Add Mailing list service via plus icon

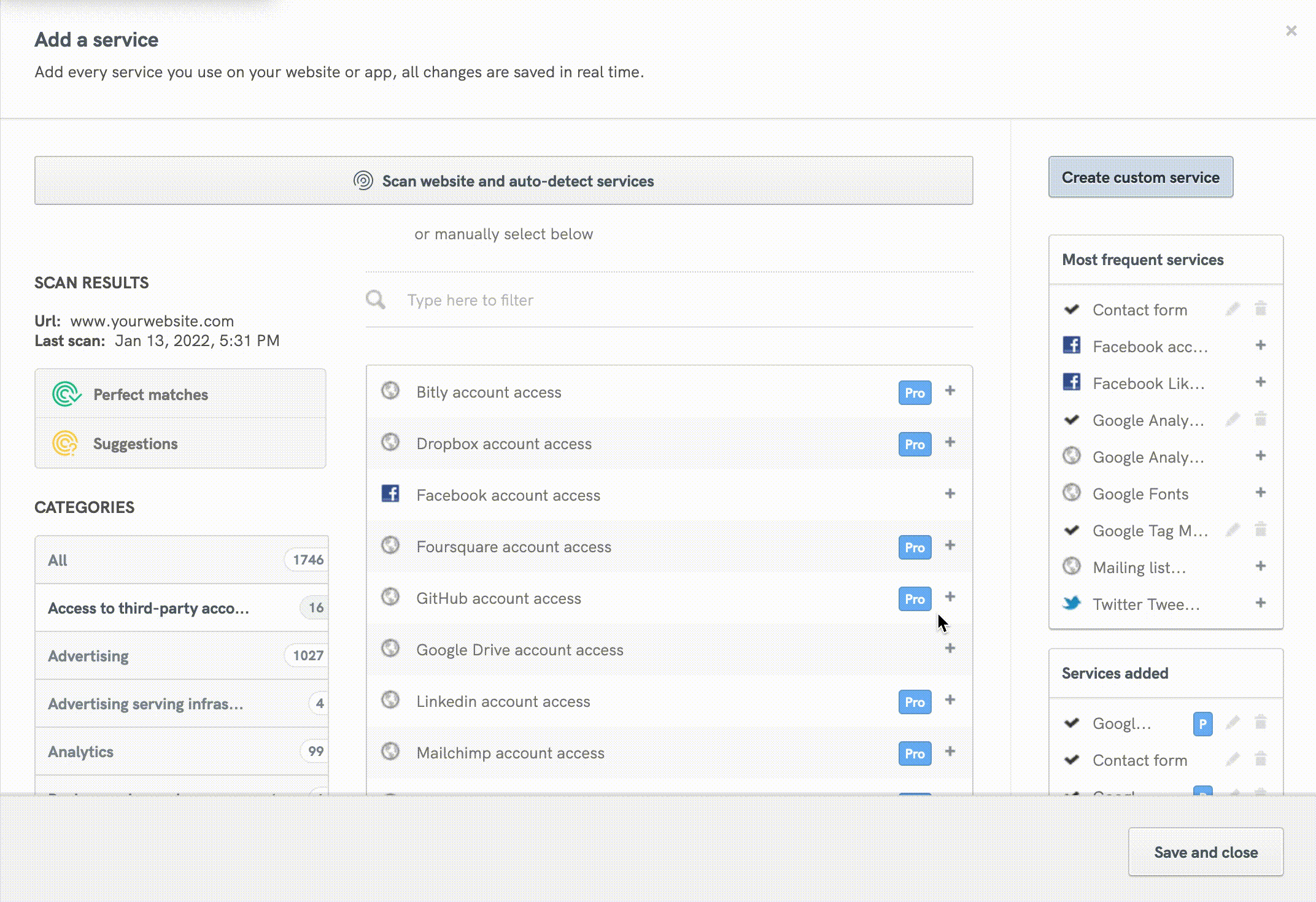click(x=1260, y=566)
